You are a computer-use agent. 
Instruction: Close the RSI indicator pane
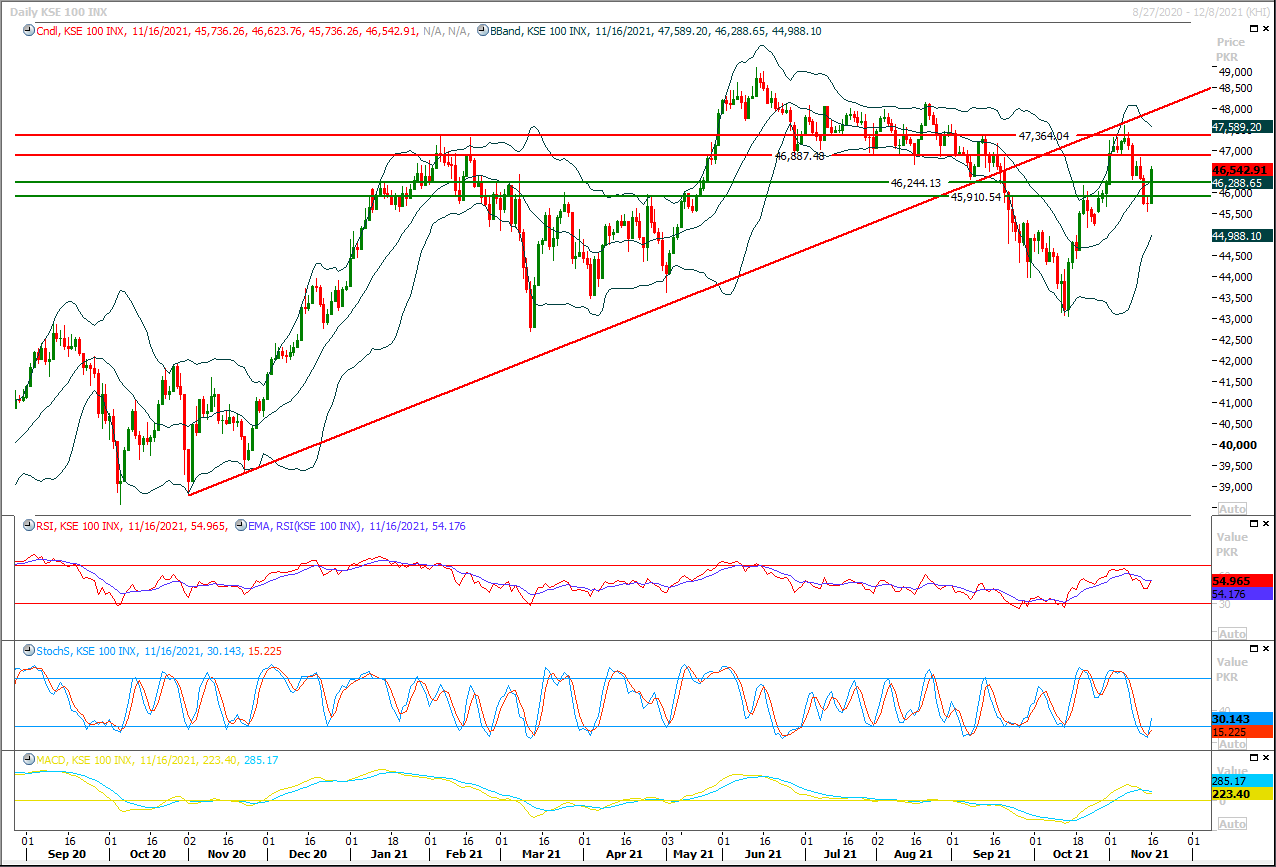tap(1265, 523)
